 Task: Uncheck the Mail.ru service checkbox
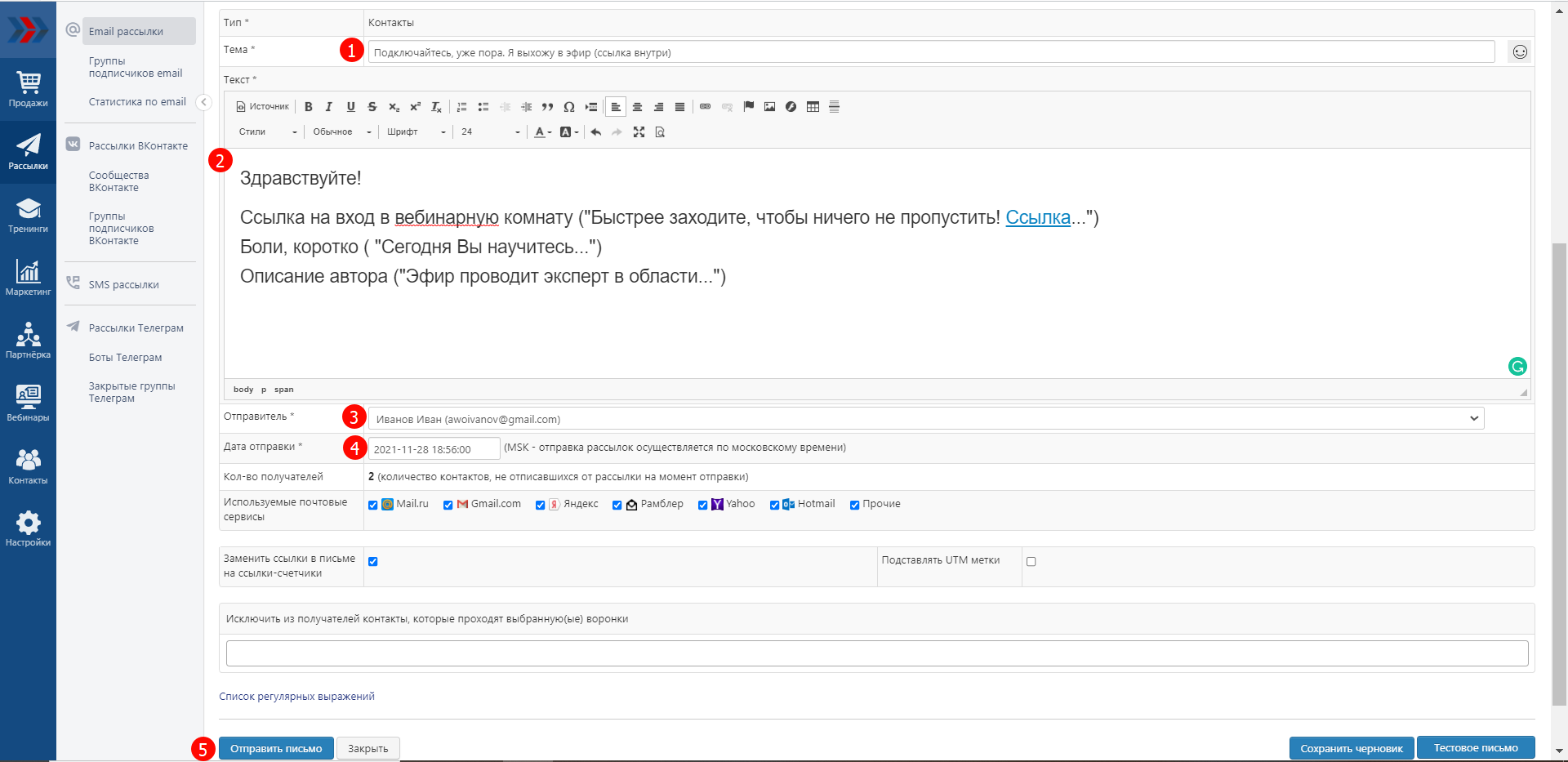pos(373,505)
